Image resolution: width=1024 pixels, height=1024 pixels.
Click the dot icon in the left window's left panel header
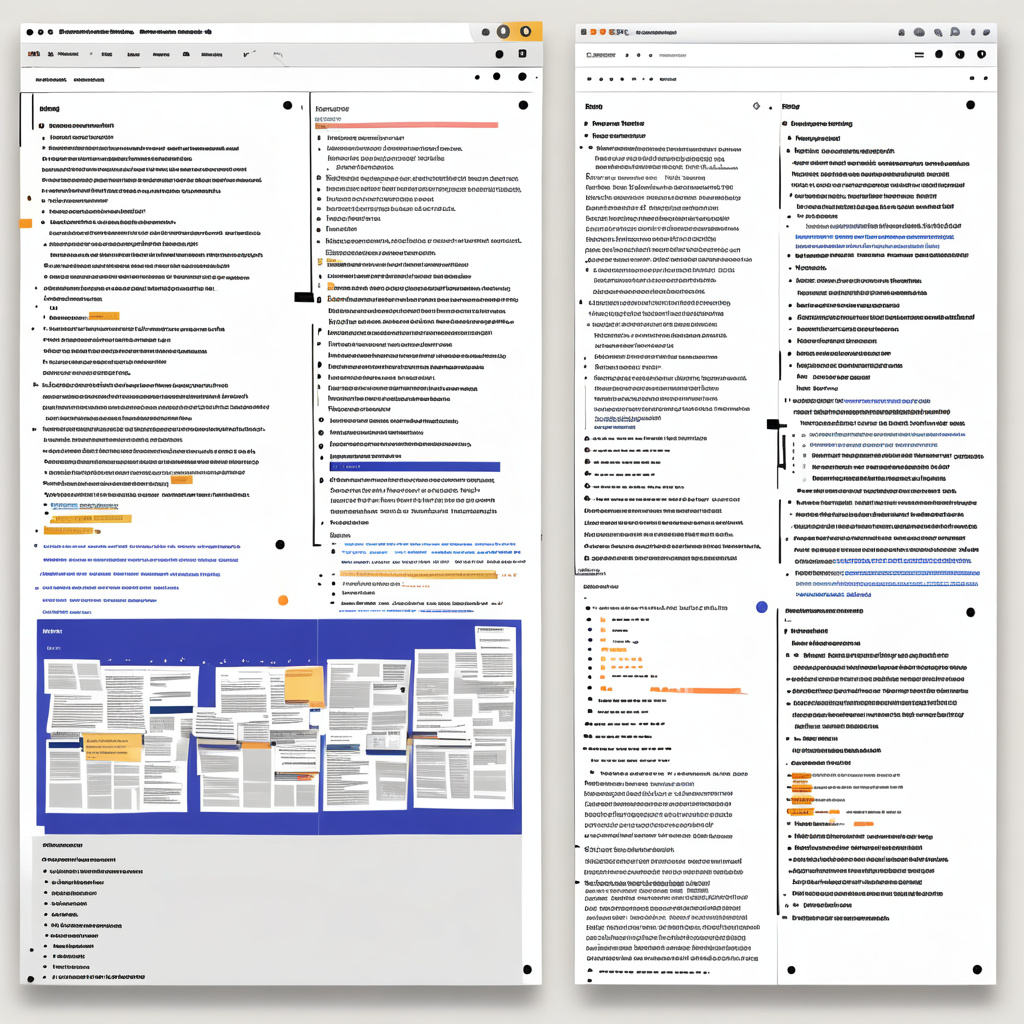pyautogui.click(x=288, y=105)
